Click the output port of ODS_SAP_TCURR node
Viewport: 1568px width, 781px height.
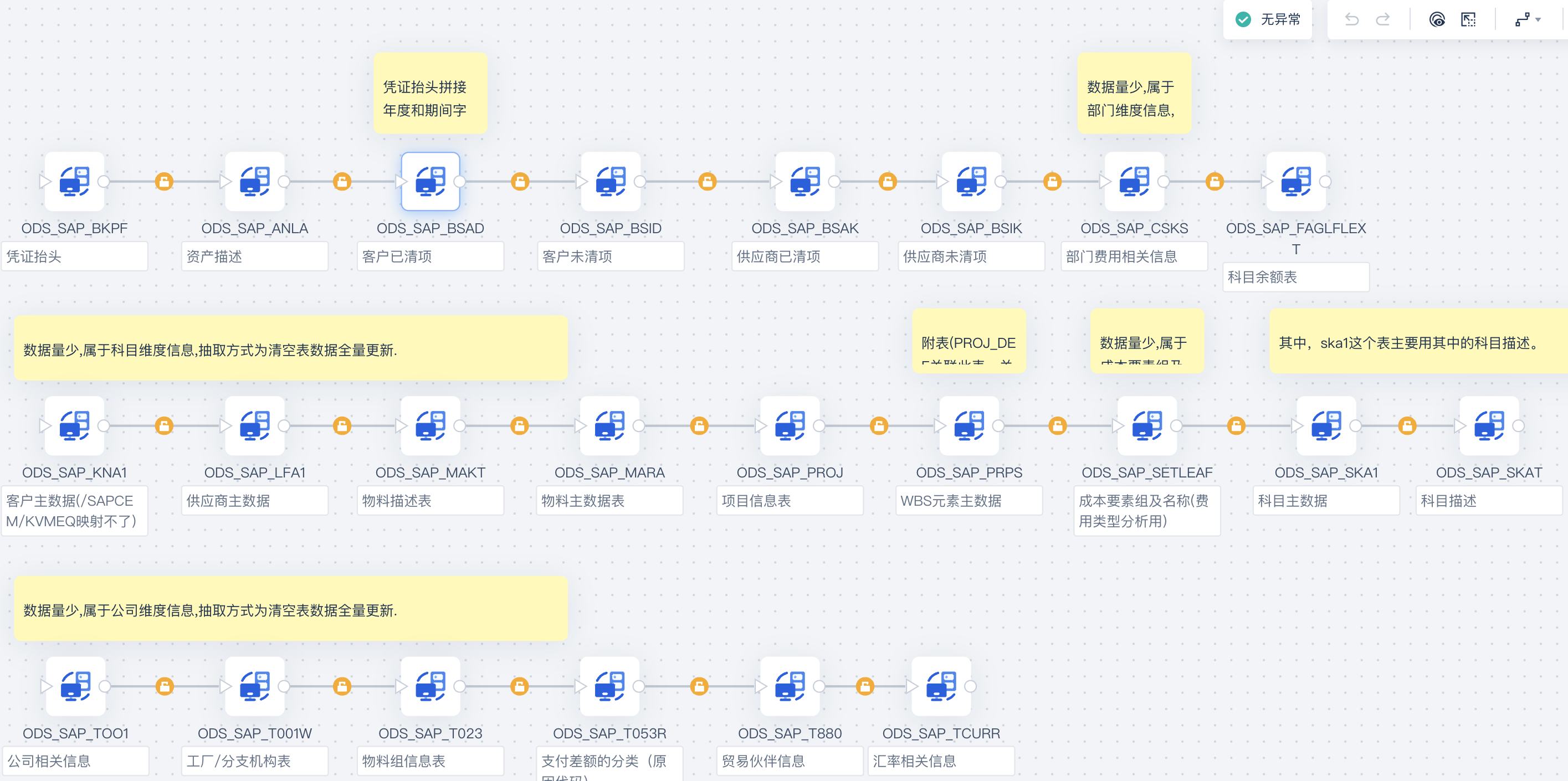pyautogui.click(x=971, y=687)
